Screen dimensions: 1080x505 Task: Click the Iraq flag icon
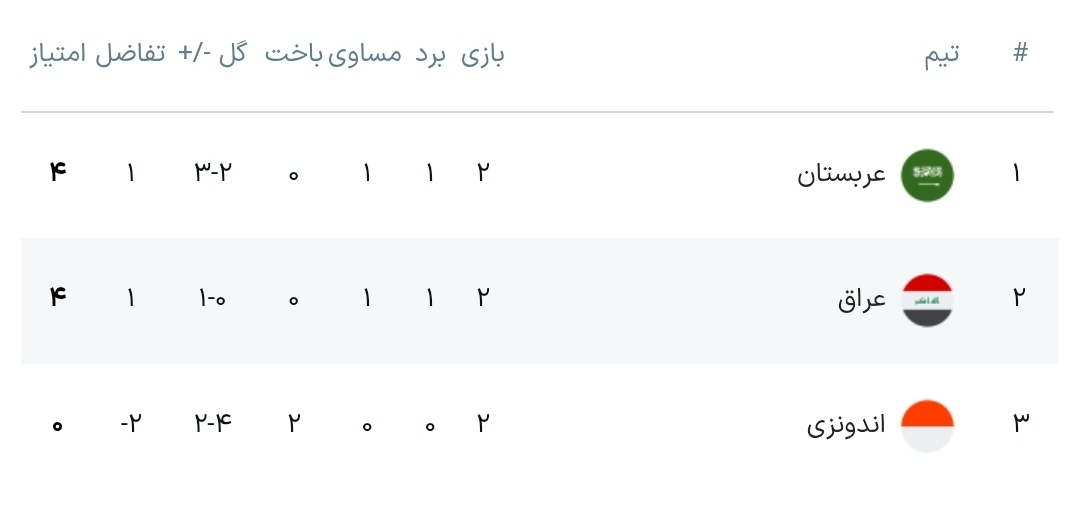(927, 299)
